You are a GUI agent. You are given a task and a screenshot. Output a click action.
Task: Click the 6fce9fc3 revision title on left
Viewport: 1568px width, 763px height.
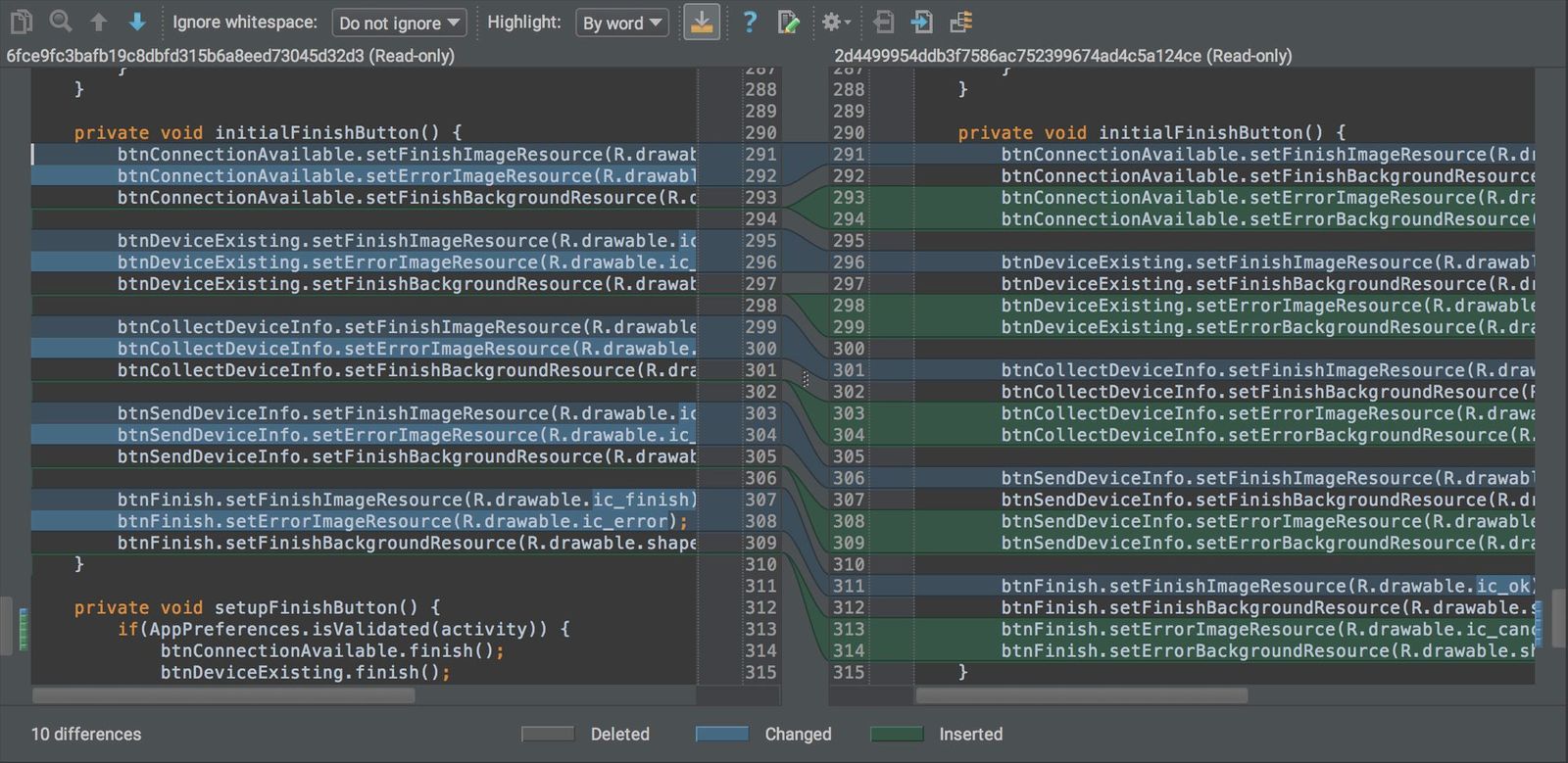pyautogui.click(x=230, y=56)
